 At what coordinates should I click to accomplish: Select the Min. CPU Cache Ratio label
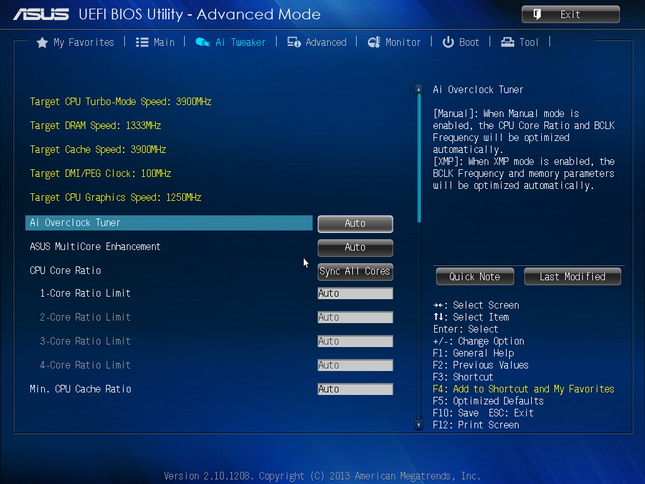[81, 389]
